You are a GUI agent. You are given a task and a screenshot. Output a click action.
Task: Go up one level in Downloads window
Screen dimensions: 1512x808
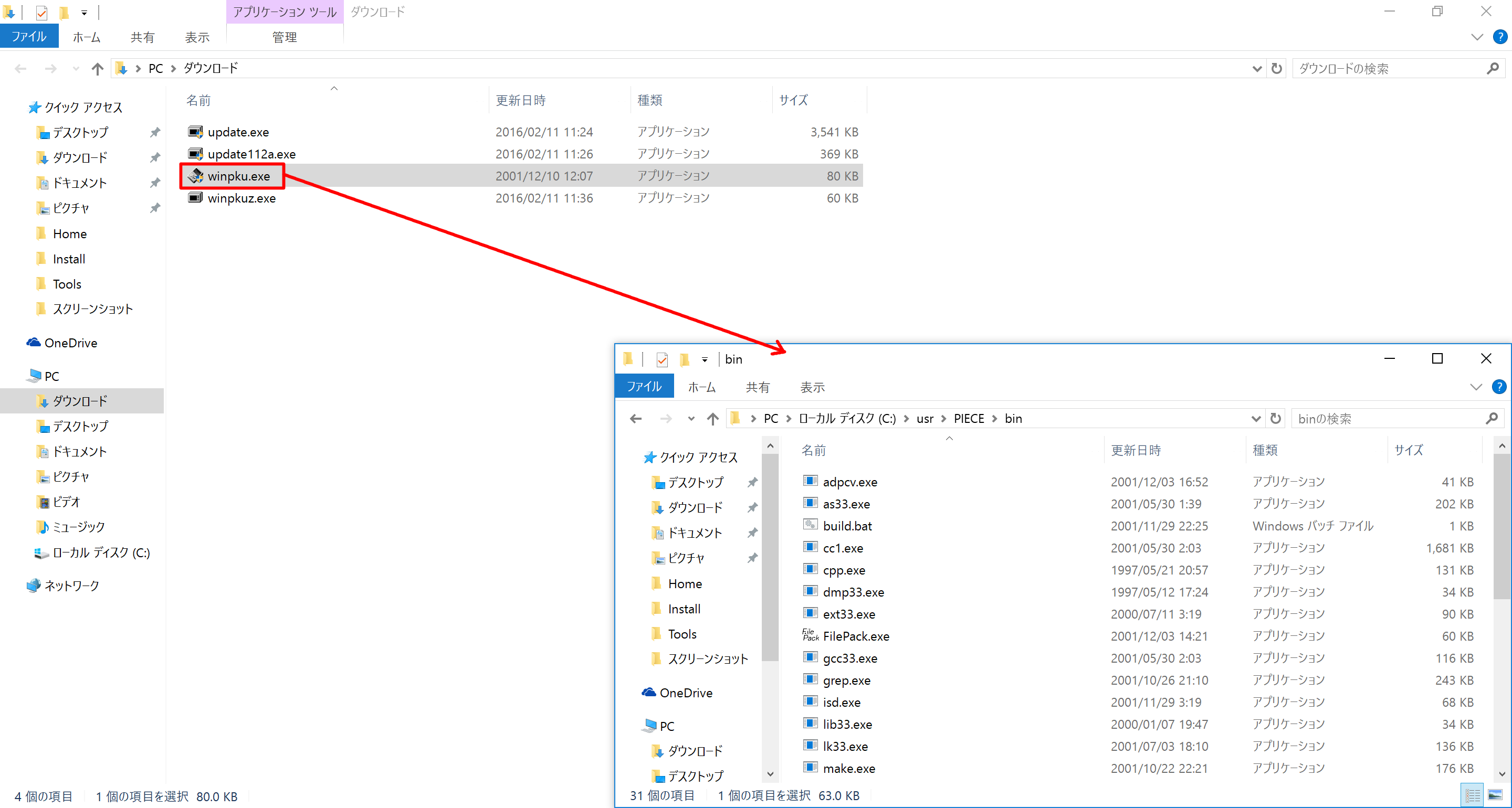point(98,69)
